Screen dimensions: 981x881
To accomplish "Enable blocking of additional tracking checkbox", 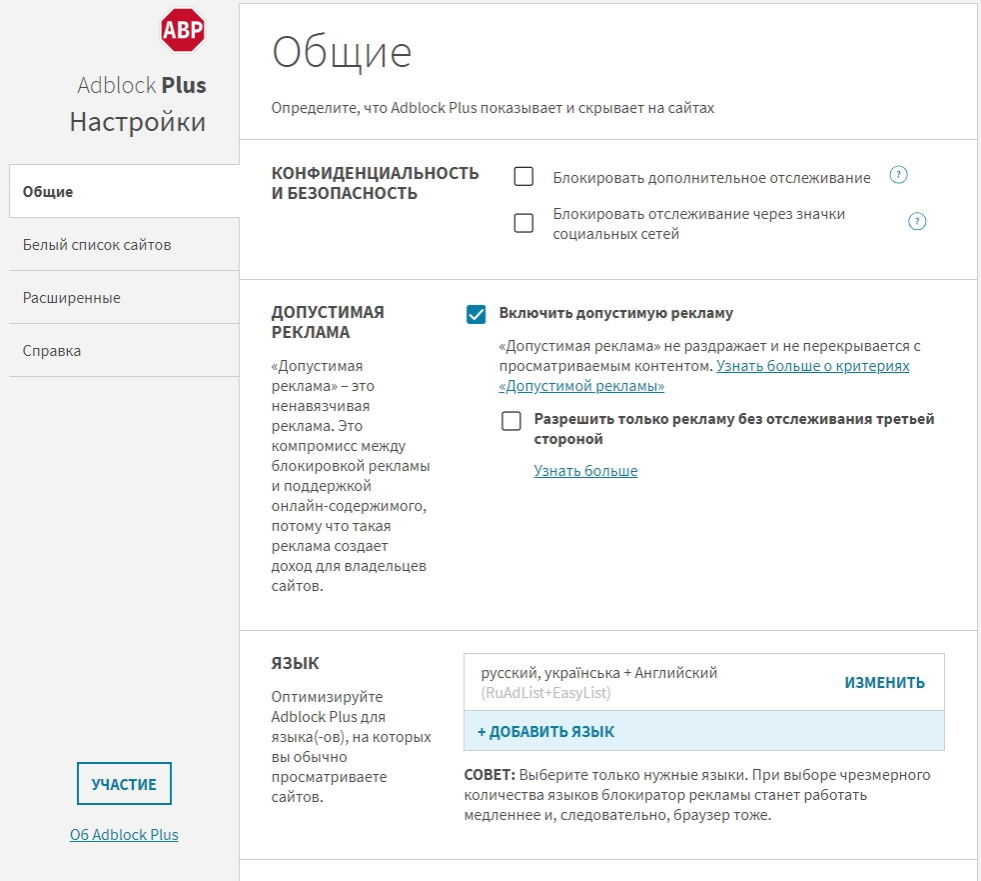I will (523, 177).
